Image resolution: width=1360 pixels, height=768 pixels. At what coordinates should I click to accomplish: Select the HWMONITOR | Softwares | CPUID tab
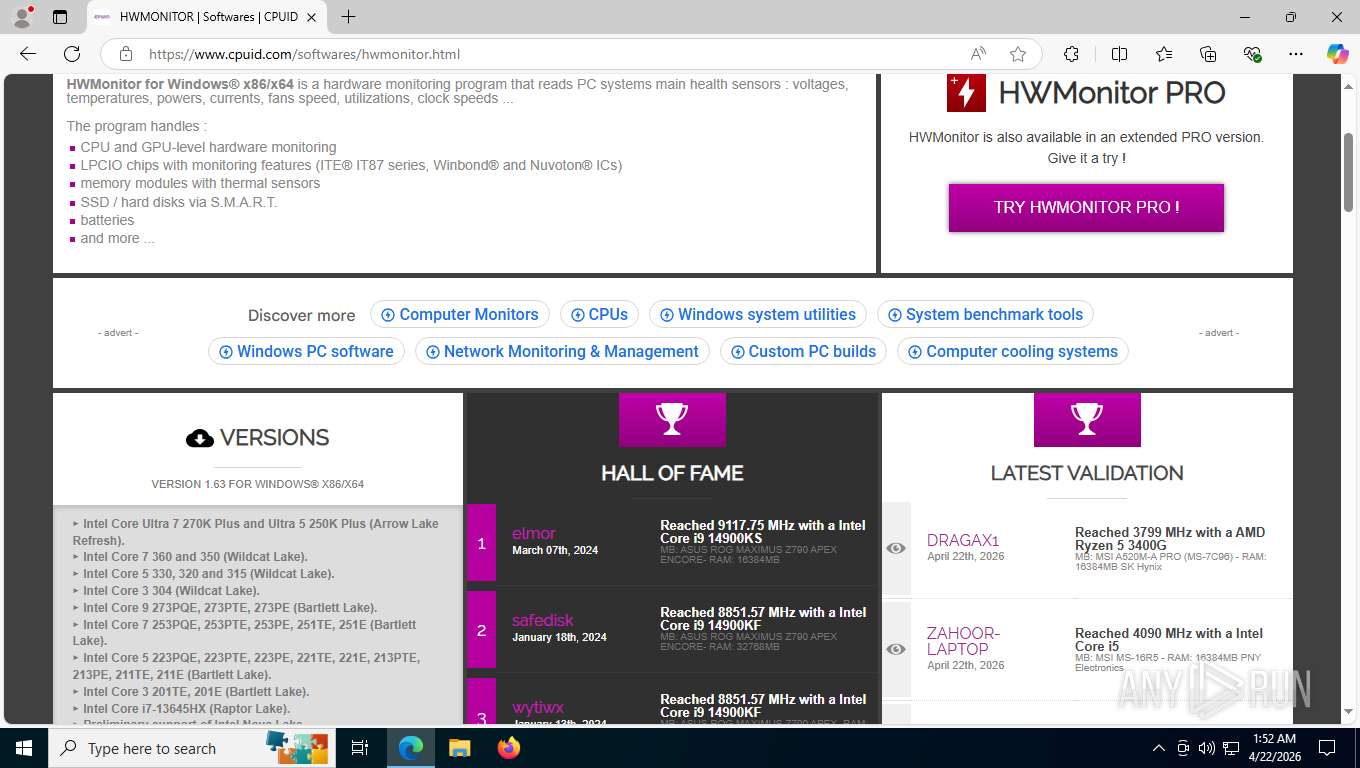pyautogui.click(x=207, y=17)
